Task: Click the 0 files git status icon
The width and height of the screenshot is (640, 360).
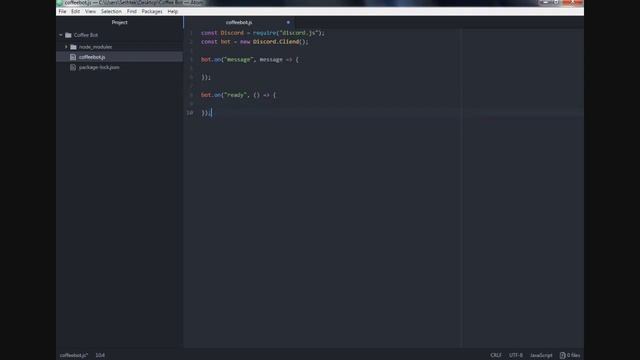Action: tap(570, 355)
